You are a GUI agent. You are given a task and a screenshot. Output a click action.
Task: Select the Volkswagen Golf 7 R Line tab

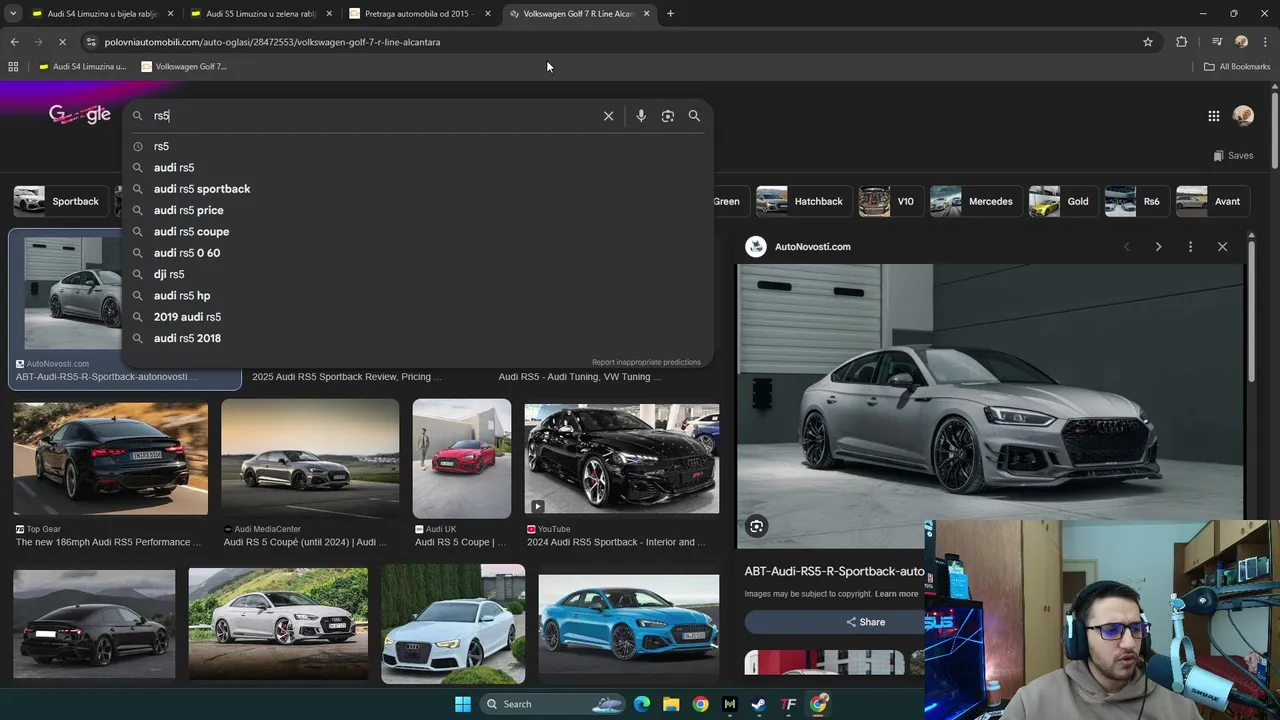(578, 14)
